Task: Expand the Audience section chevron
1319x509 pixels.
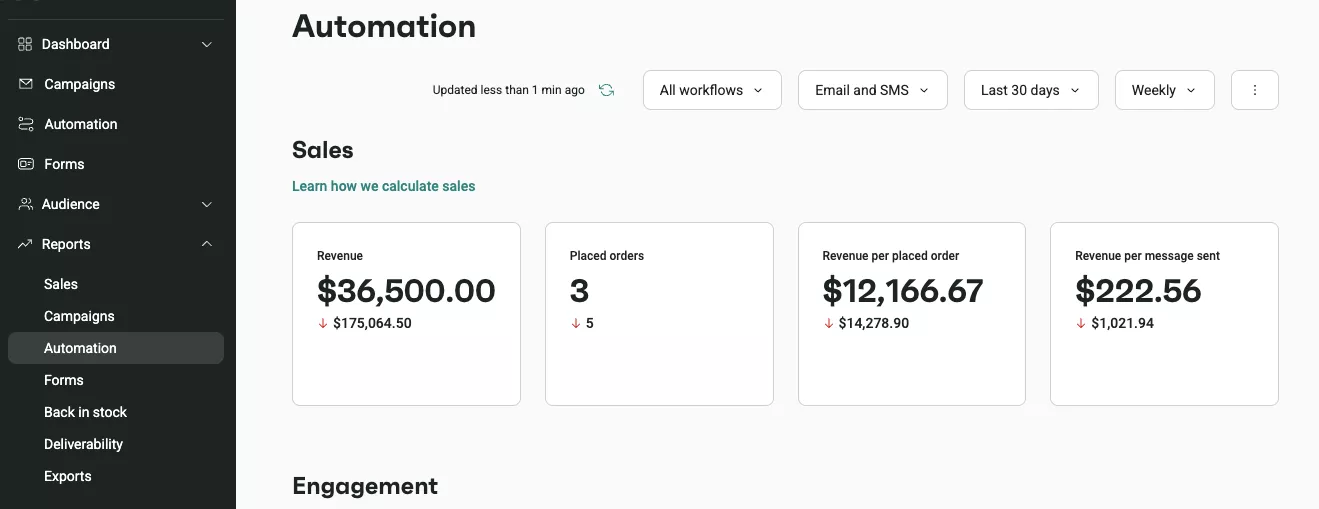Action: point(207,204)
